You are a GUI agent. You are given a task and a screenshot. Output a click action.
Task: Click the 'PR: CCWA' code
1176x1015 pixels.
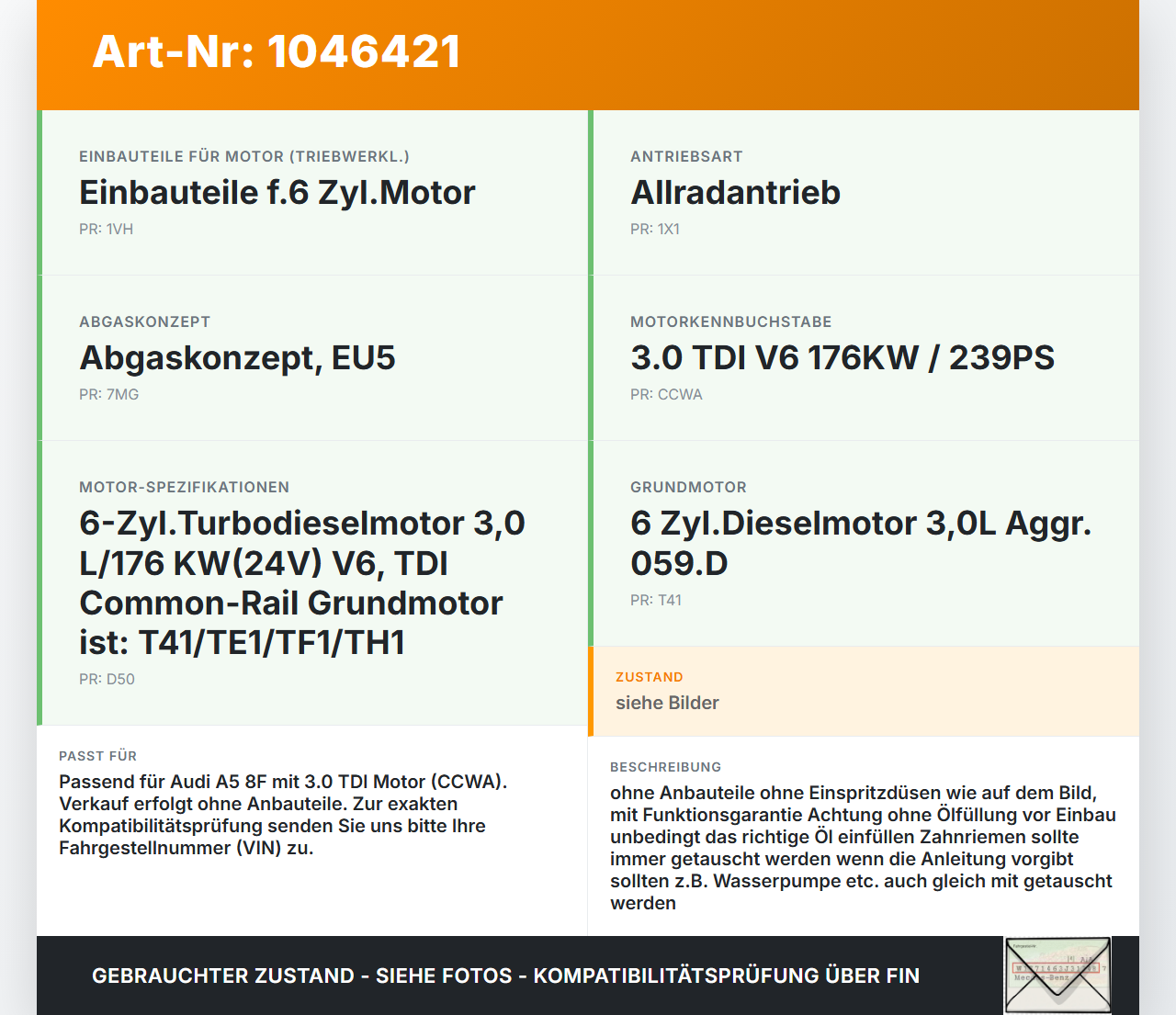[x=666, y=394]
